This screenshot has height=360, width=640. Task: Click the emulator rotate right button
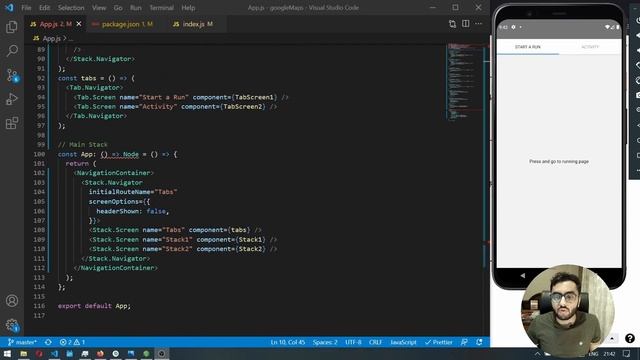point(638,80)
